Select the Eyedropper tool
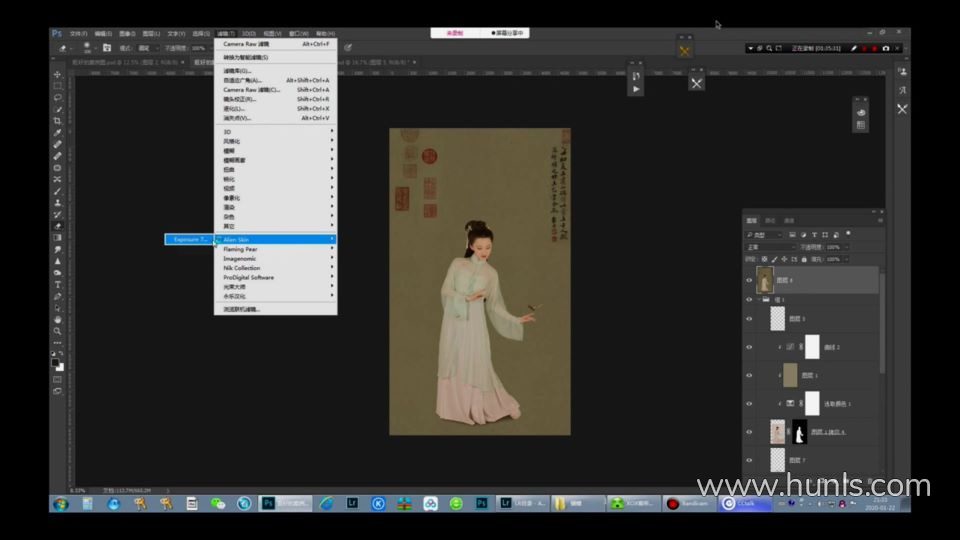 [58, 133]
